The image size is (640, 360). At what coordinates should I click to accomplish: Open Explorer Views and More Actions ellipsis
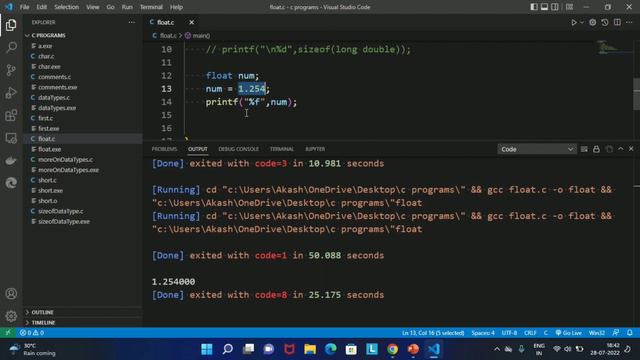131,22
